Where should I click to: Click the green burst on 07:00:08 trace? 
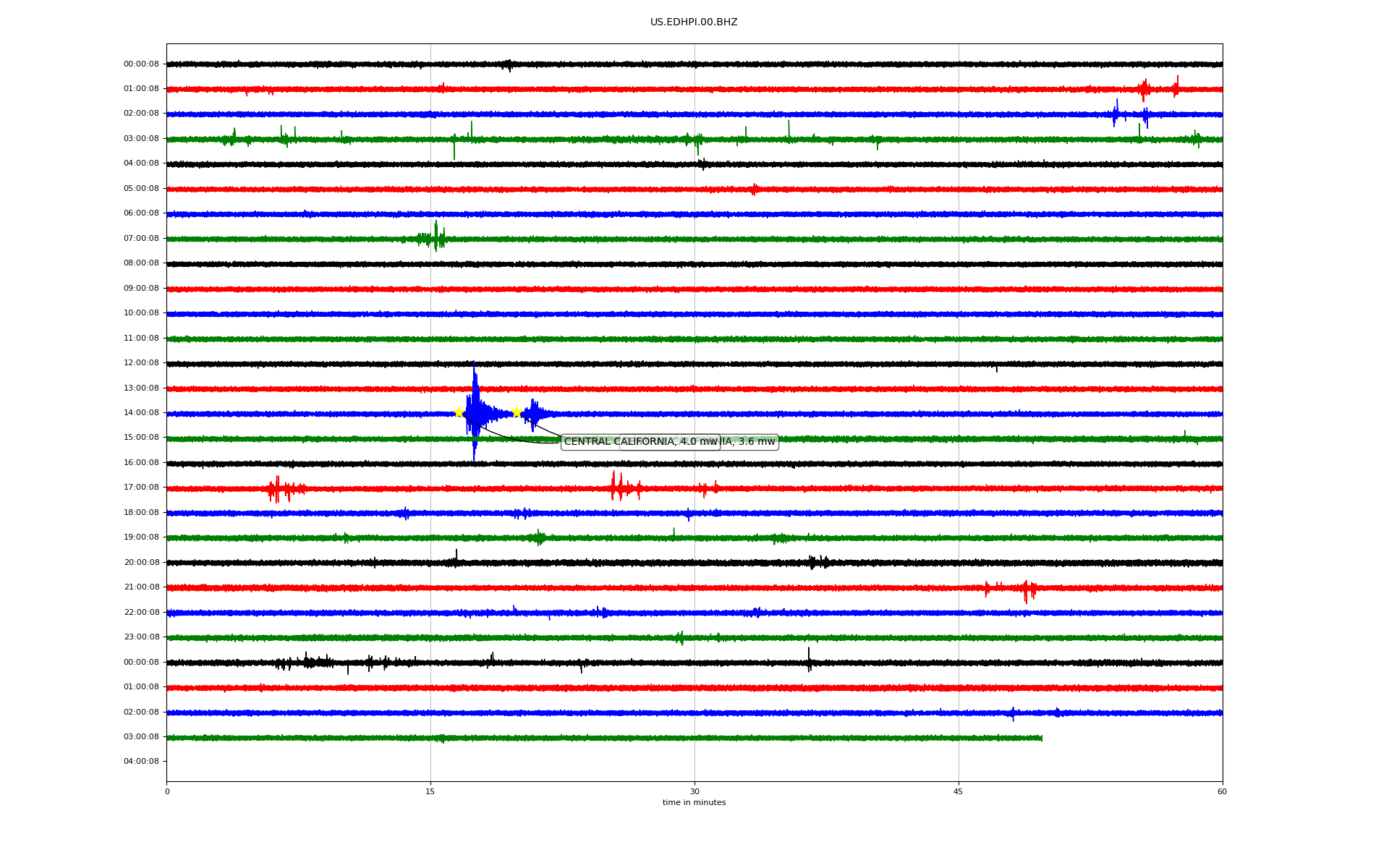[435, 237]
